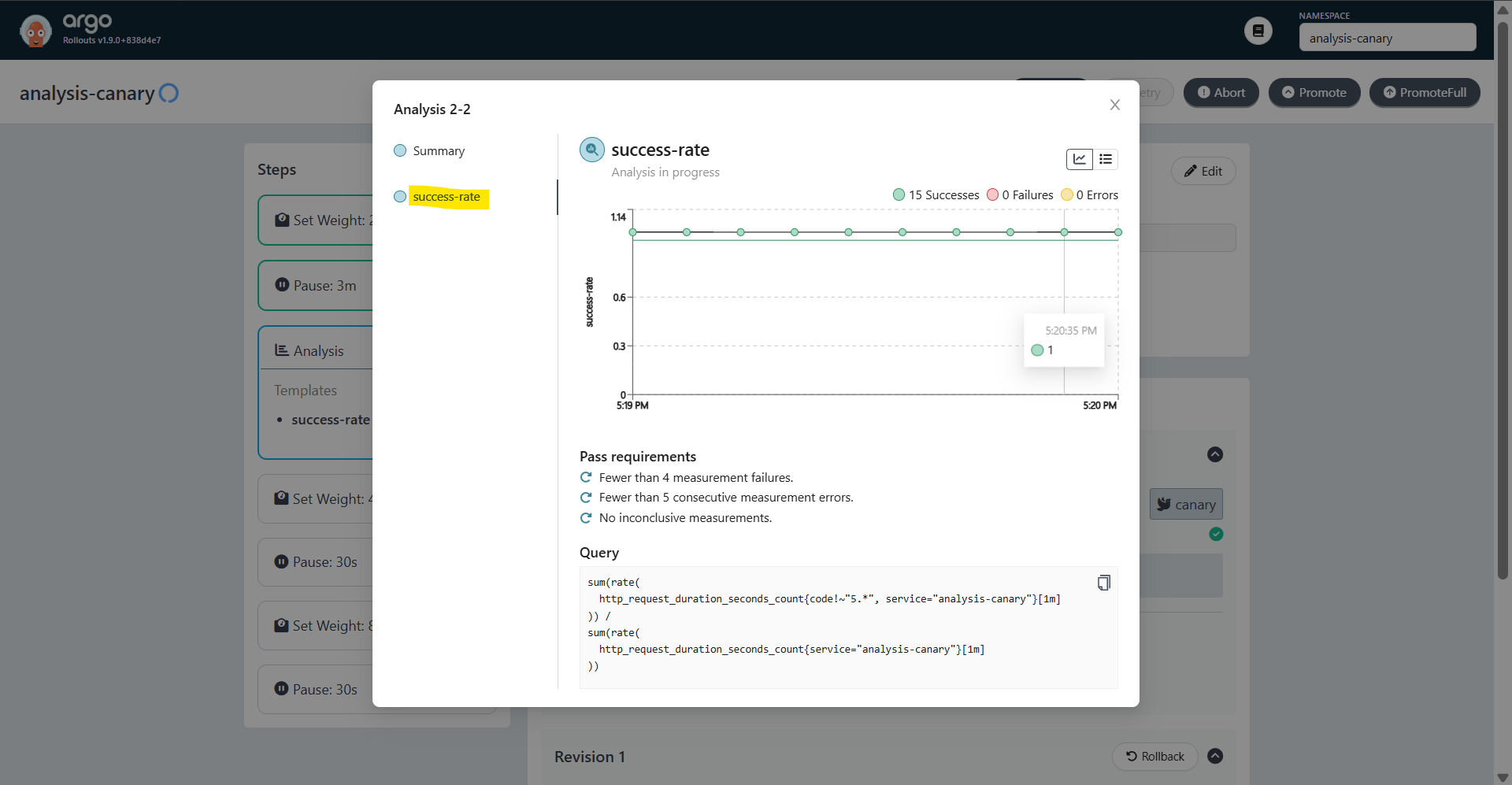Viewport: 1512px width, 785px height.
Task: Click the last data point on the chart
Action: [x=1117, y=232]
